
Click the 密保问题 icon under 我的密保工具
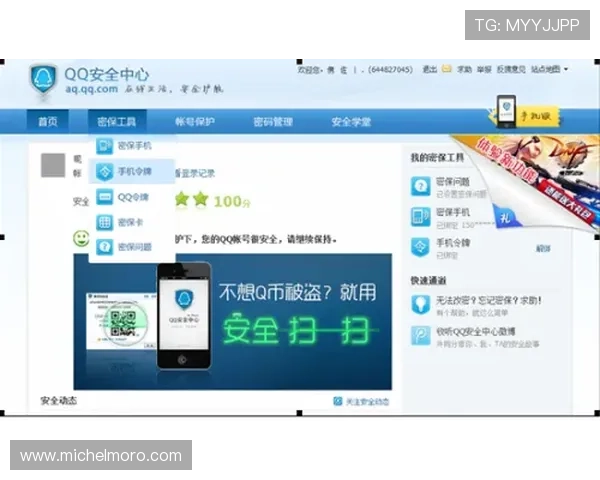coord(421,186)
